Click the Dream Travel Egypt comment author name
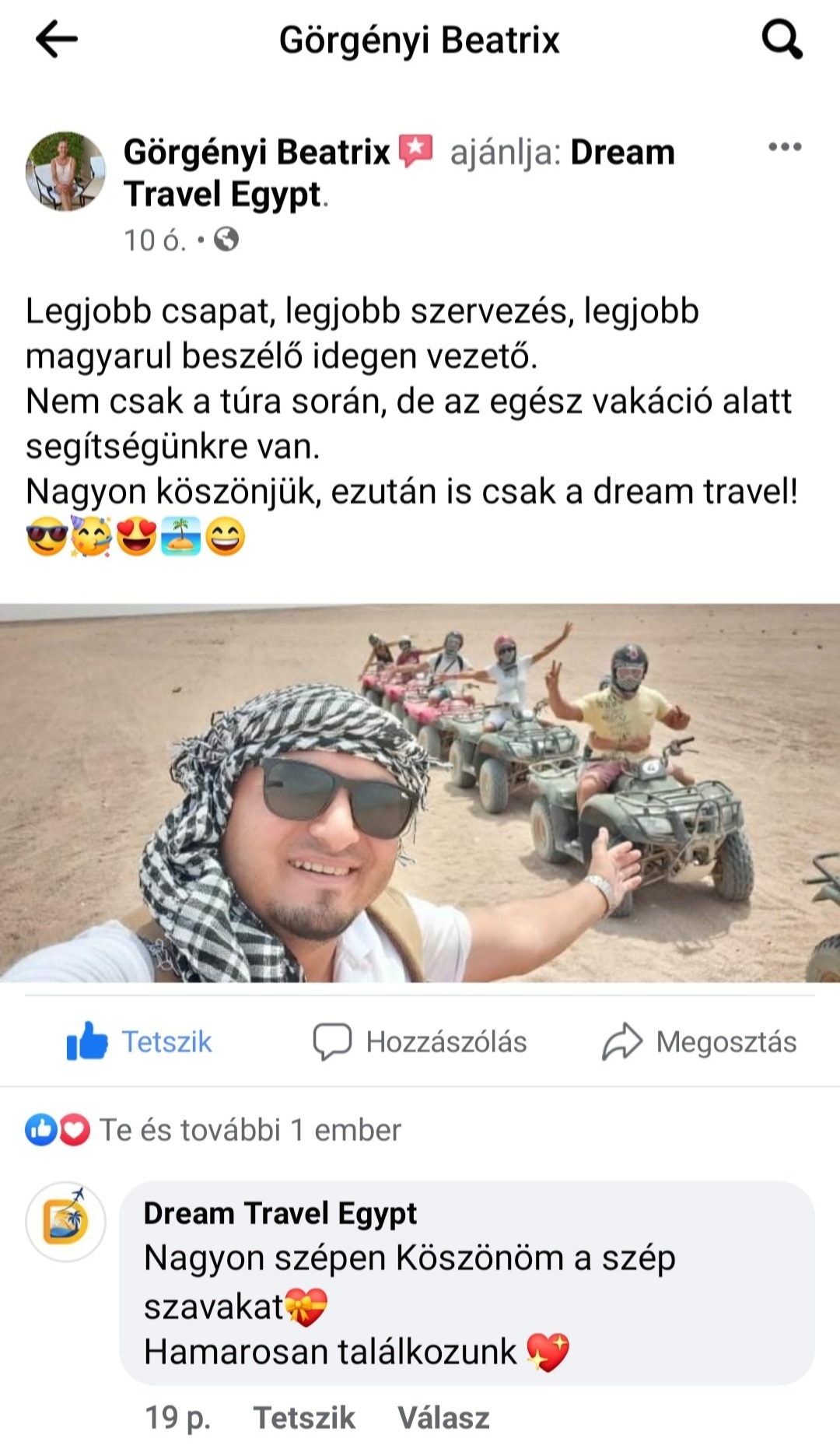Image resolution: width=840 pixels, height=1449 pixels. [280, 1213]
